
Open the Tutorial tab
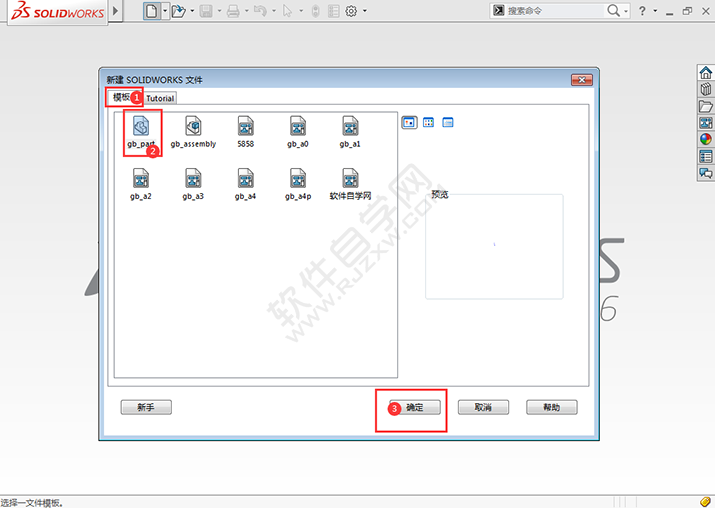pyautogui.click(x=160, y=98)
